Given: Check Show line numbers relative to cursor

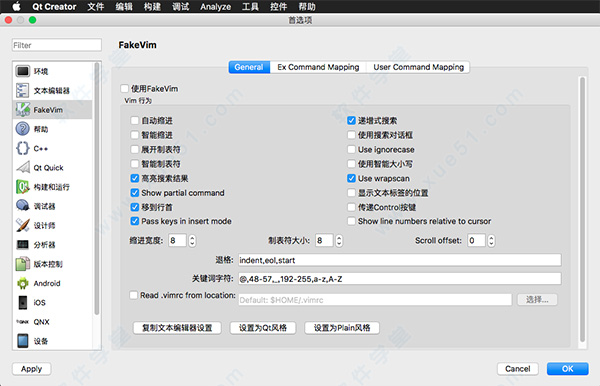Looking at the screenshot, I should (351, 221).
